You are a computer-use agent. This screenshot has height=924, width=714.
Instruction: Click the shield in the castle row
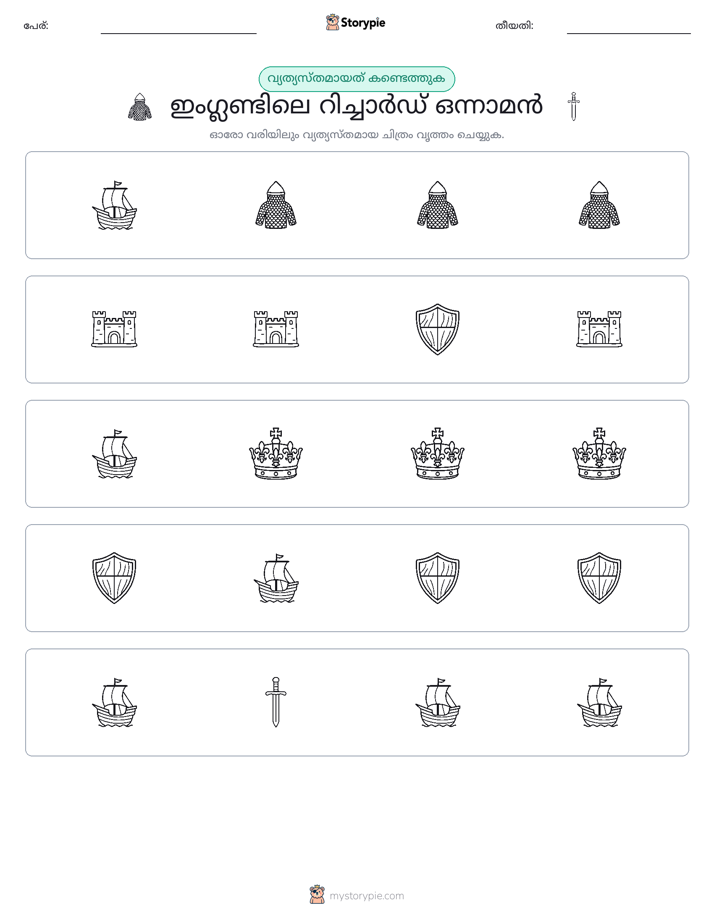(x=437, y=329)
